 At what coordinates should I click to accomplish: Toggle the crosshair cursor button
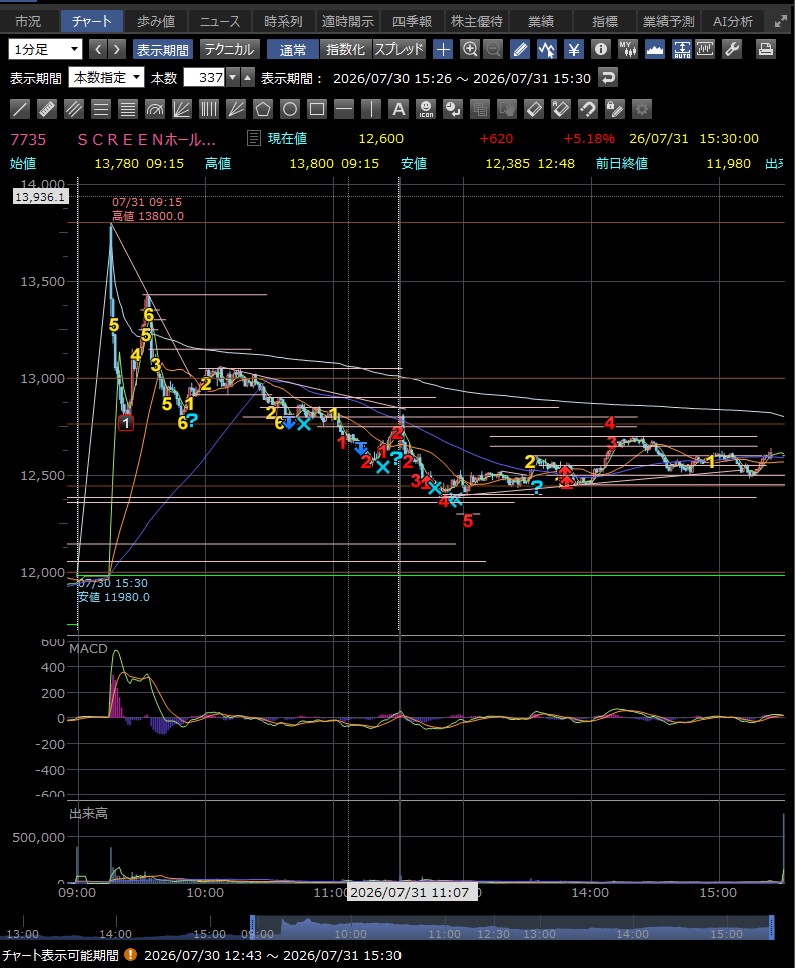[443, 49]
